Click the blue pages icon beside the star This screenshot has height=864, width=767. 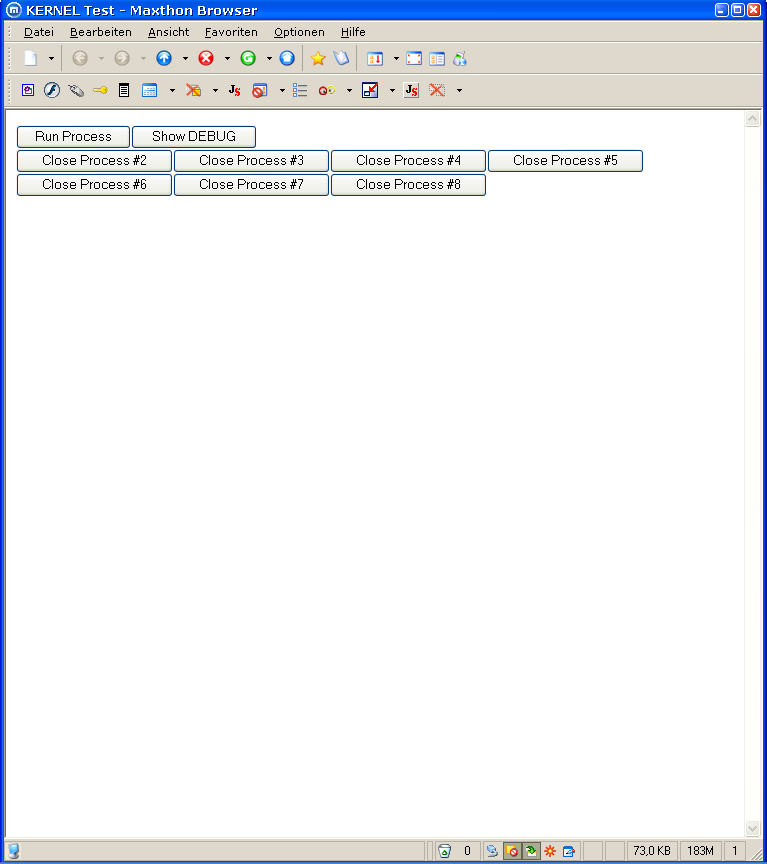tap(341, 58)
